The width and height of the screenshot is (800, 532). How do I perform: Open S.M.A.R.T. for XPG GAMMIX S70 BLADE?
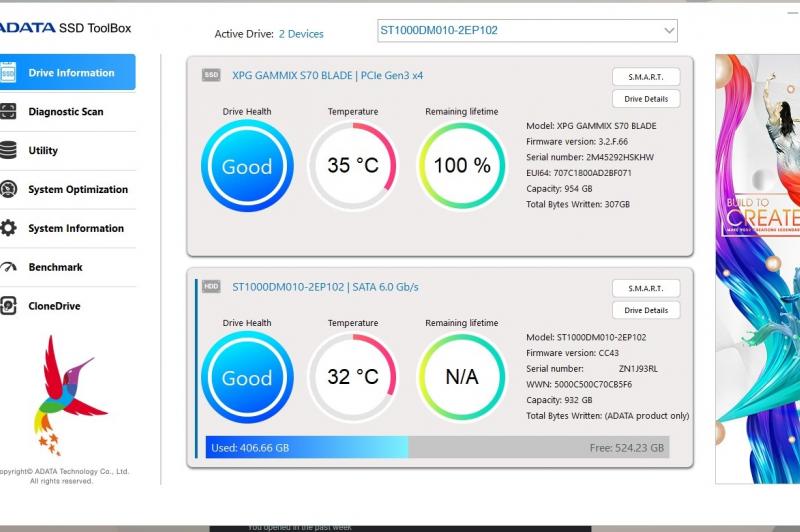pos(646,77)
